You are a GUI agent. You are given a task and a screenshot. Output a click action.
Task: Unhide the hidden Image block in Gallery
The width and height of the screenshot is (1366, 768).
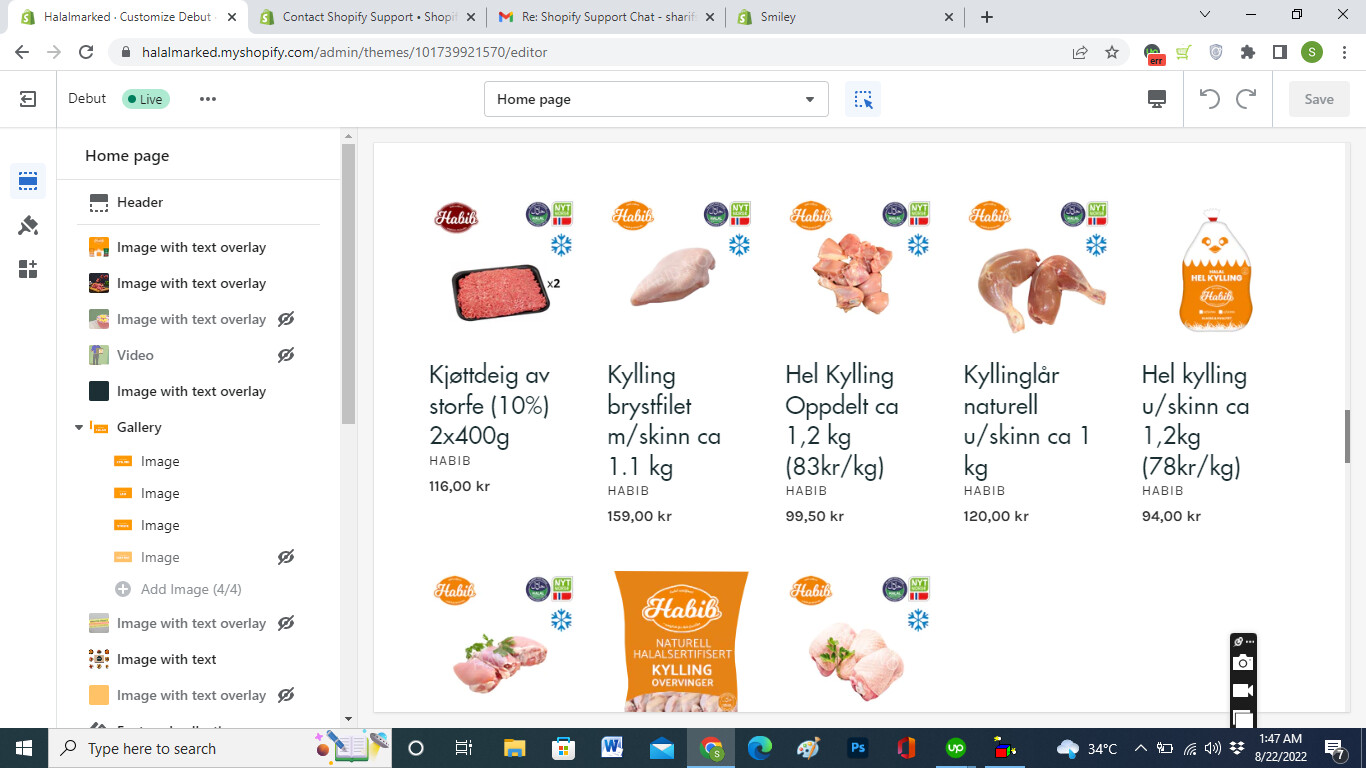286,557
